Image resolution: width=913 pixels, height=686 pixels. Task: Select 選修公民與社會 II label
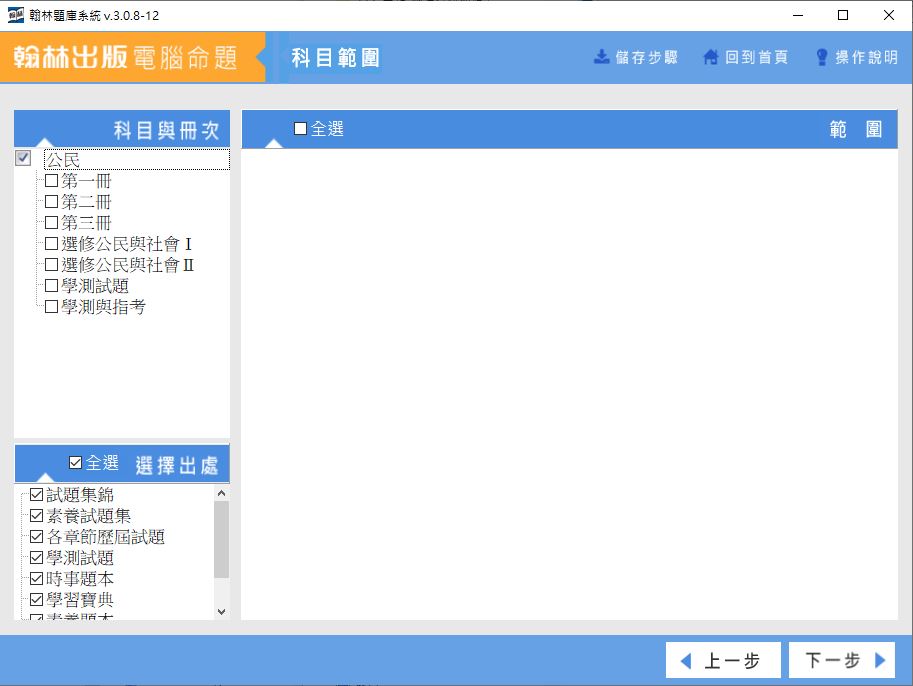128,265
